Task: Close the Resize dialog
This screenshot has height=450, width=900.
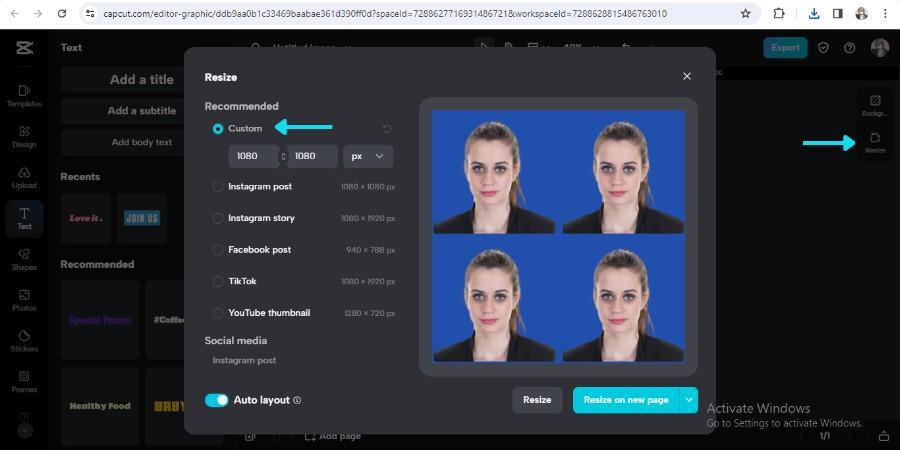Action: 686,76
